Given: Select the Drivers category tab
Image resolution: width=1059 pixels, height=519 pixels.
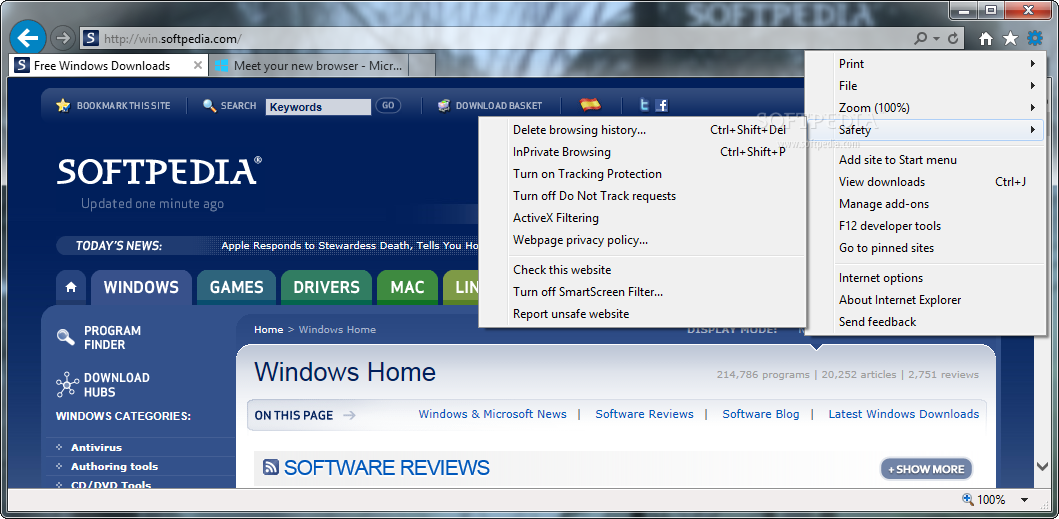Looking at the screenshot, I should point(326,287).
